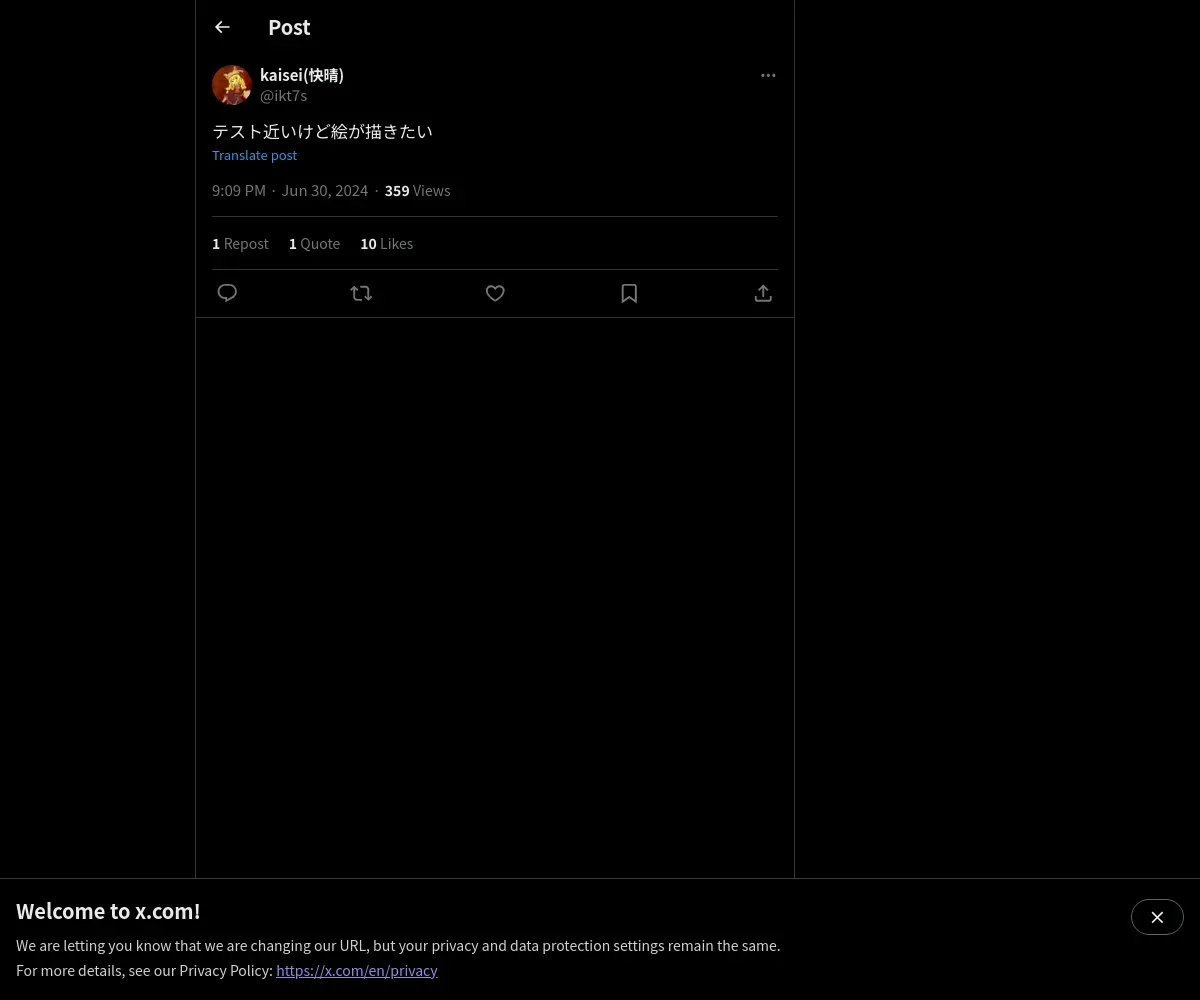The image size is (1200, 1000).
Task: Open the kaisei(快晴) display name
Action: [302, 75]
